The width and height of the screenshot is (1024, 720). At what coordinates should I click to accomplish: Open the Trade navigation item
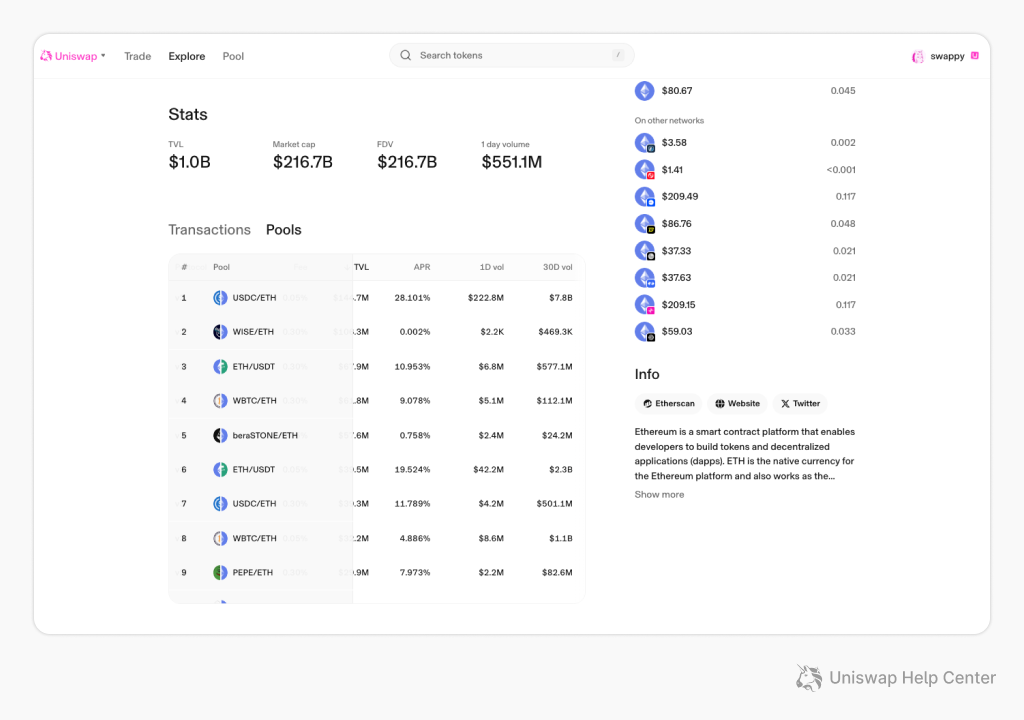pyautogui.click(x=137, y=56)
